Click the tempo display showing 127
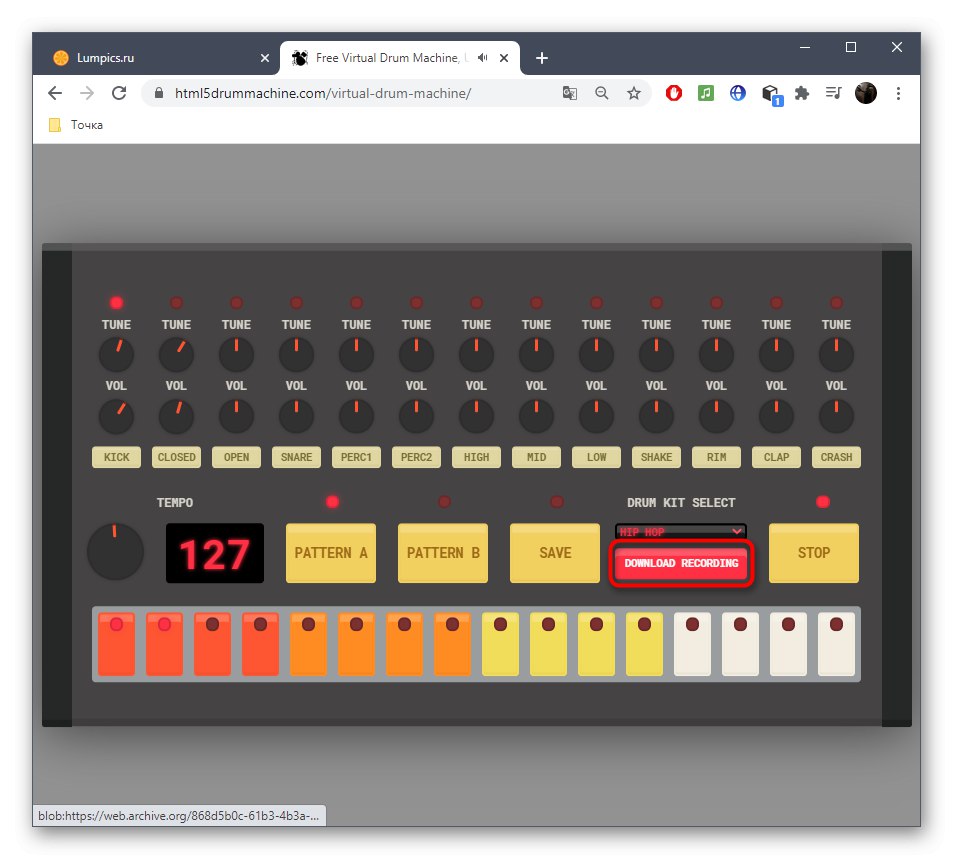 (213, 553)
